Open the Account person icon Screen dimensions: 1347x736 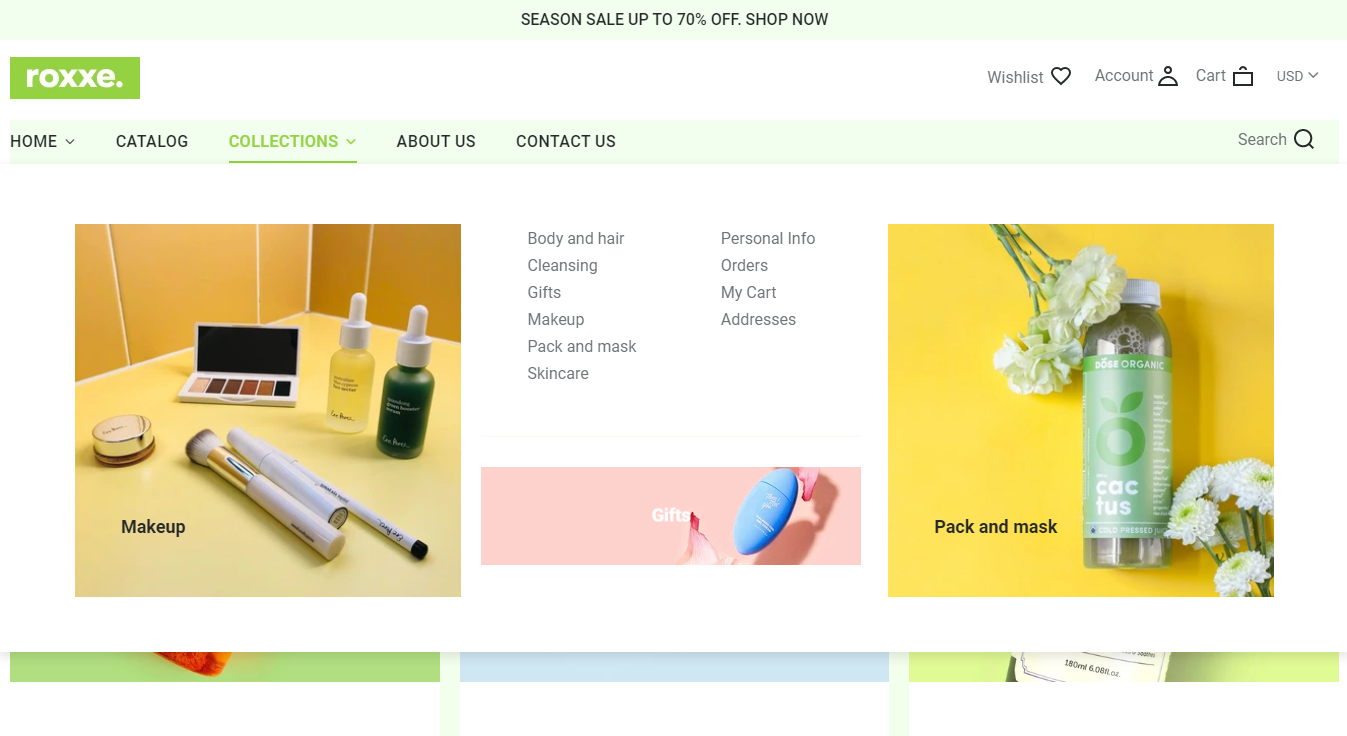1168,76
